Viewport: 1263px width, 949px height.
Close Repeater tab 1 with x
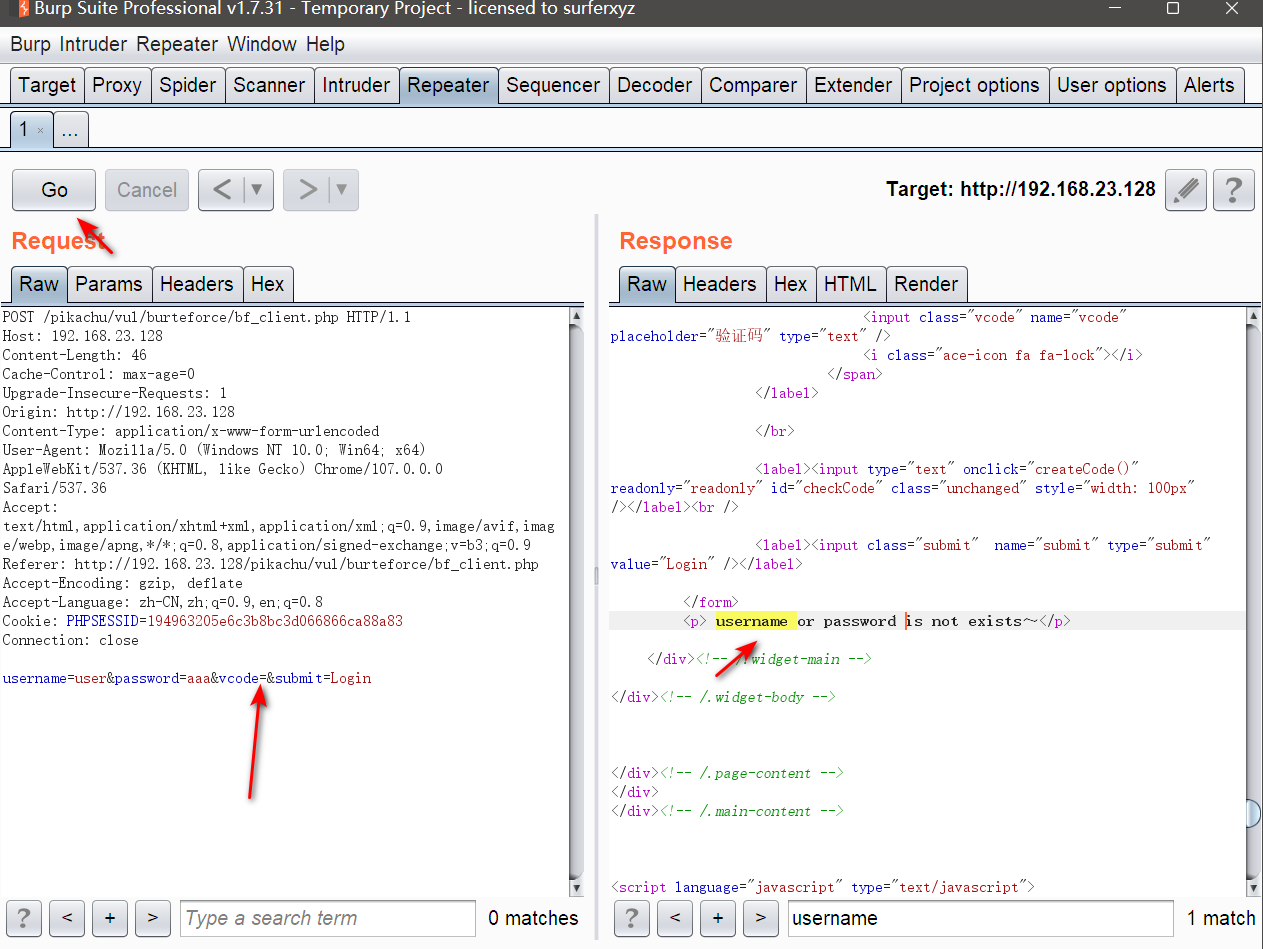(x=40, y=131)
